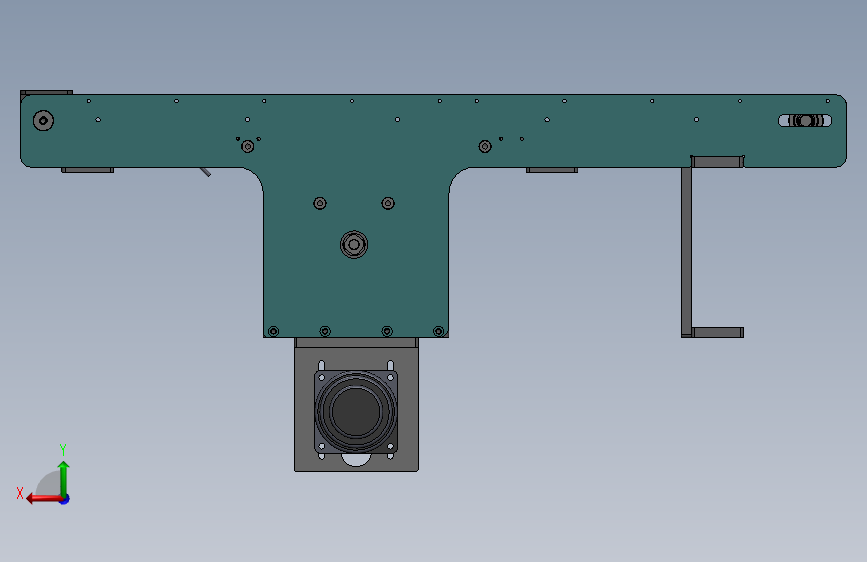
Task: Select the central bearing shaft on the plate
Action: [354, 244]
